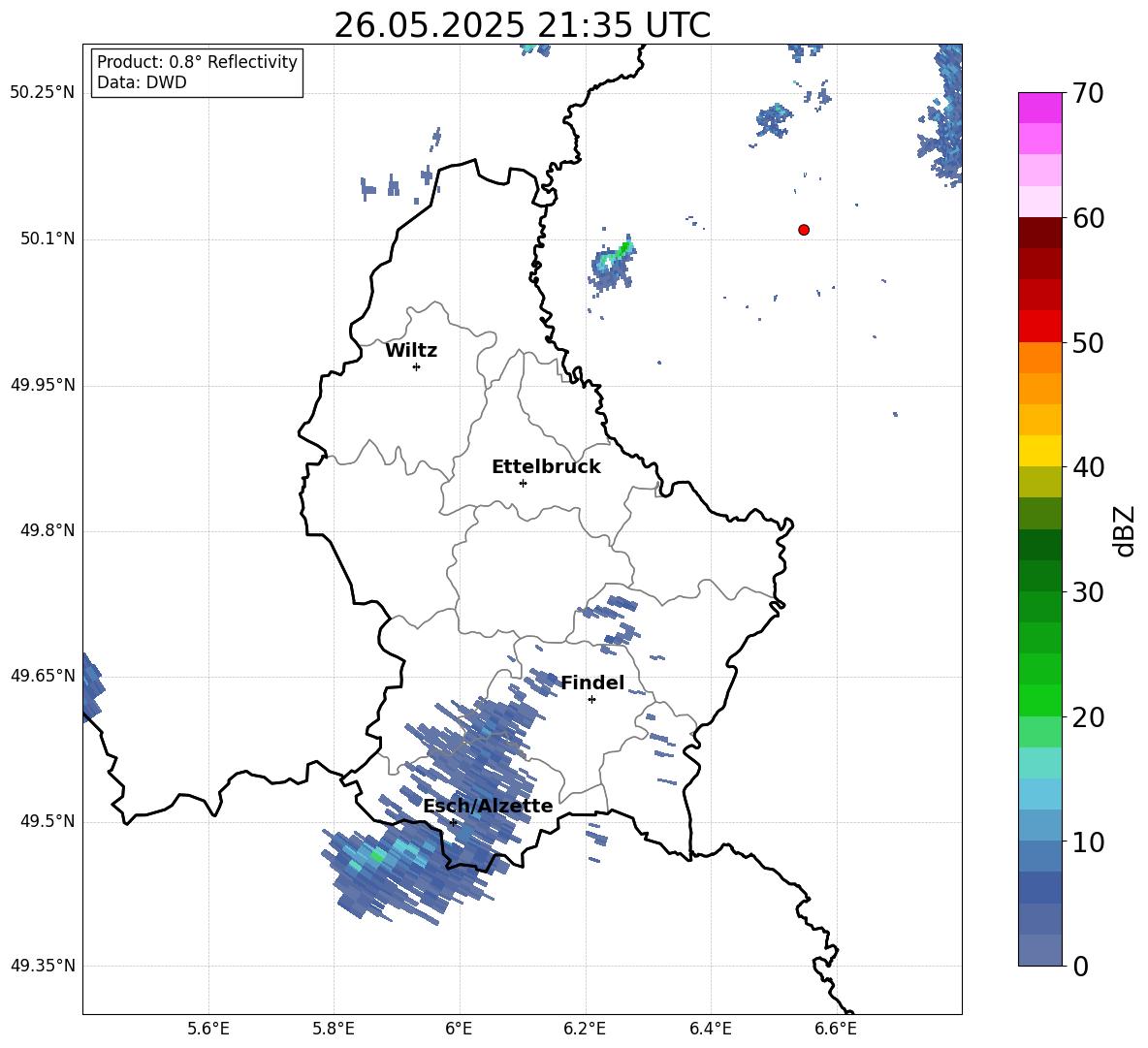Click the green-cored radar echo left of red dot
Viewport: 1148px width, 1048px height.
coord(612,265)
